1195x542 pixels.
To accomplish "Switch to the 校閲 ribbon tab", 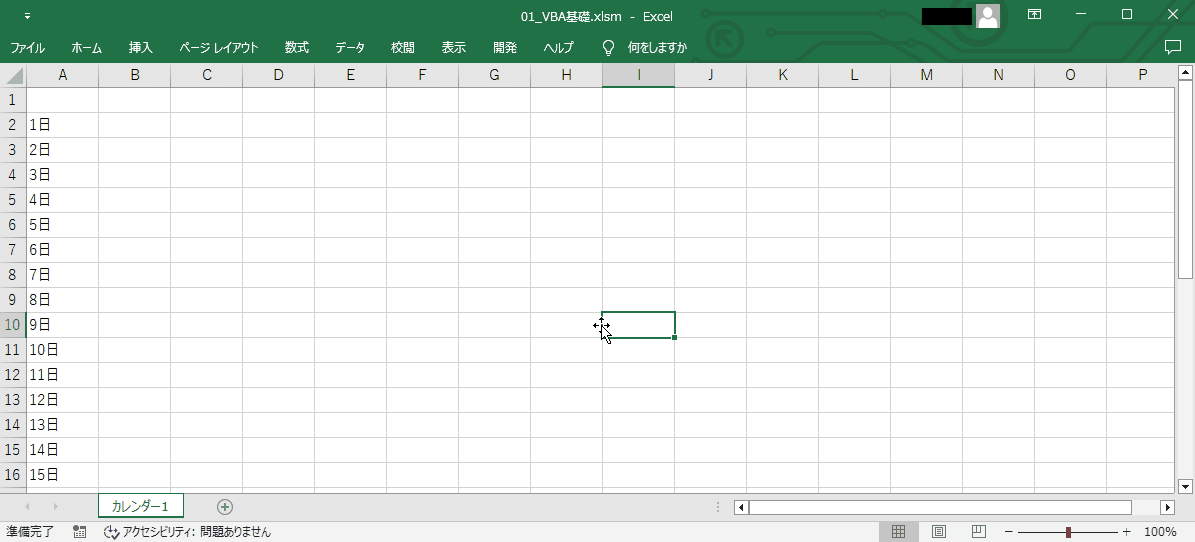I will click(x=402, y=47).
